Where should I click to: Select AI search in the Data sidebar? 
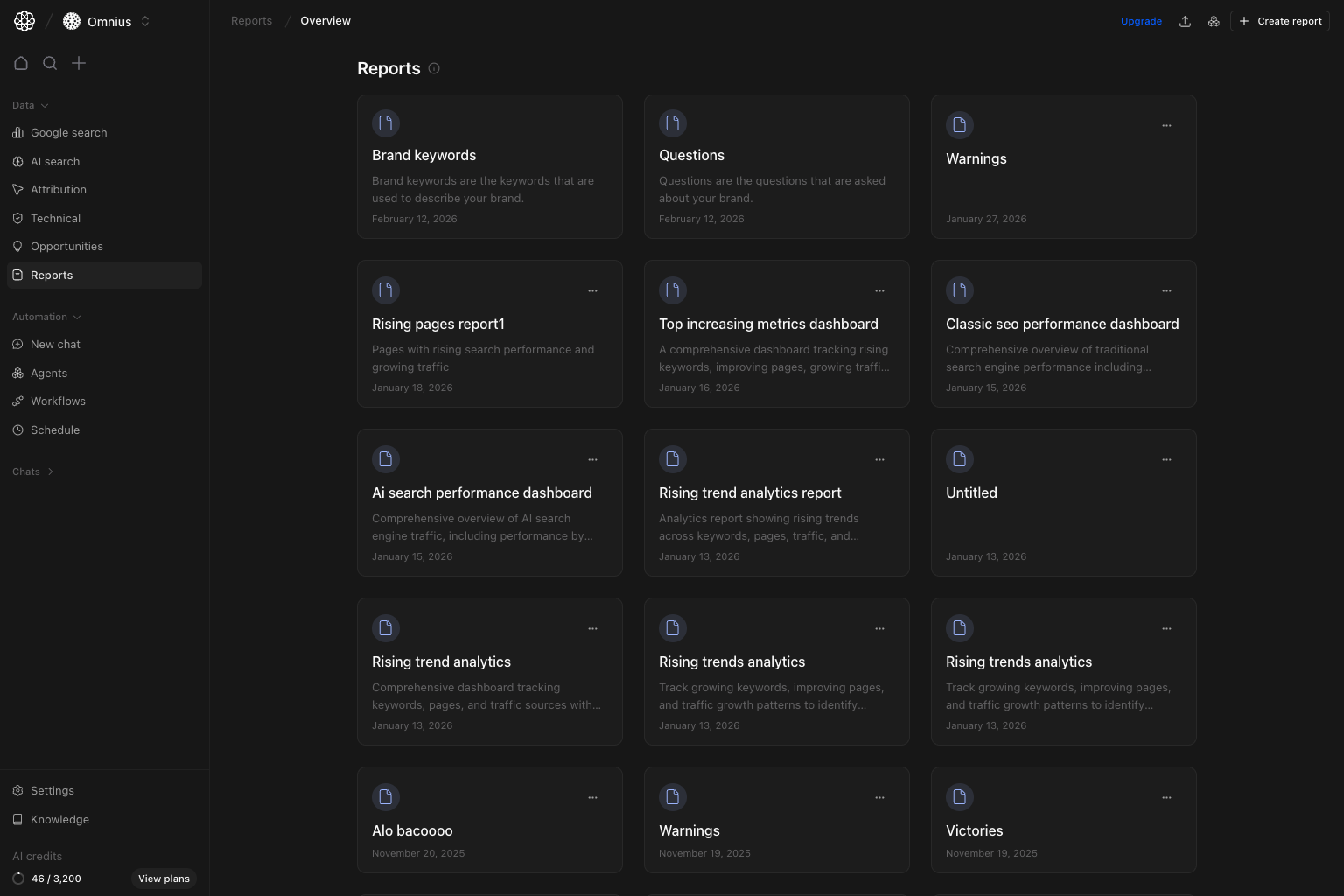tap(55, 161)
